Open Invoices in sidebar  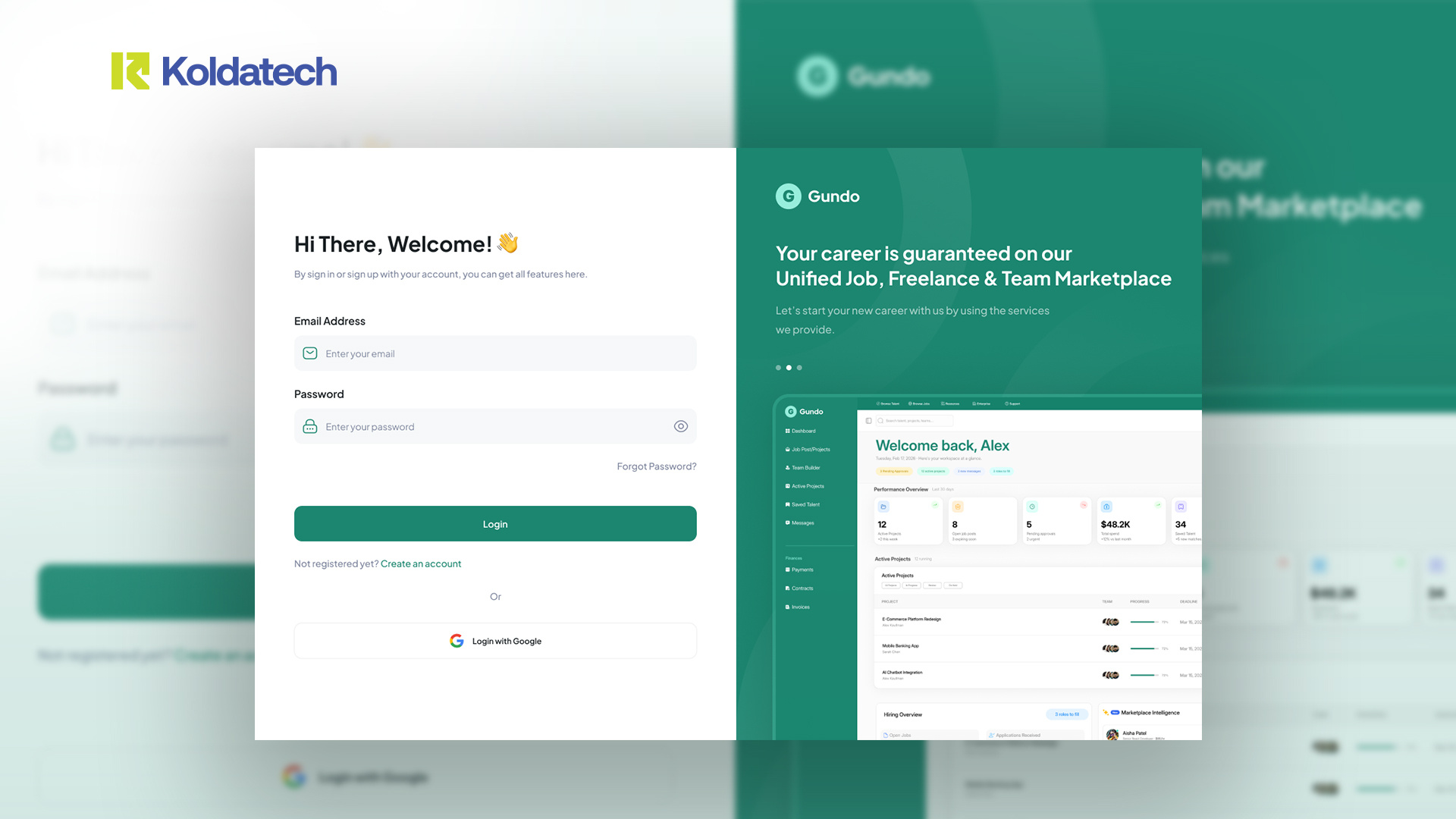pos(798,607)
